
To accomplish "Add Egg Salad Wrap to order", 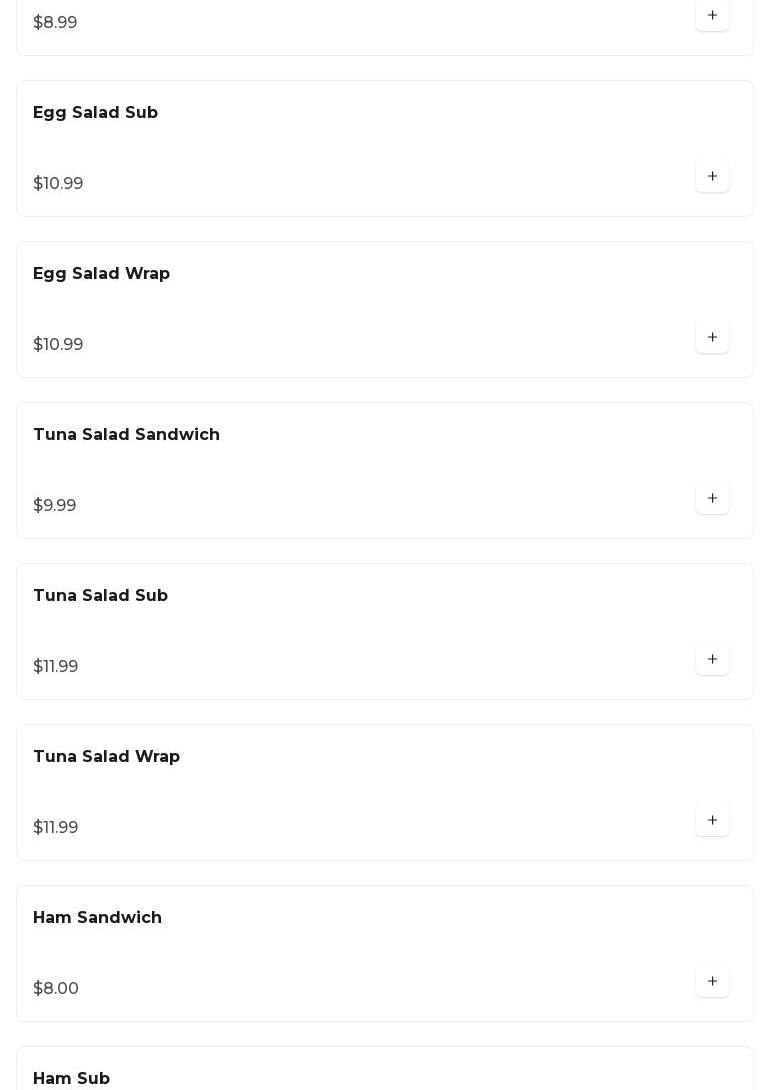I will pos(712,338).
